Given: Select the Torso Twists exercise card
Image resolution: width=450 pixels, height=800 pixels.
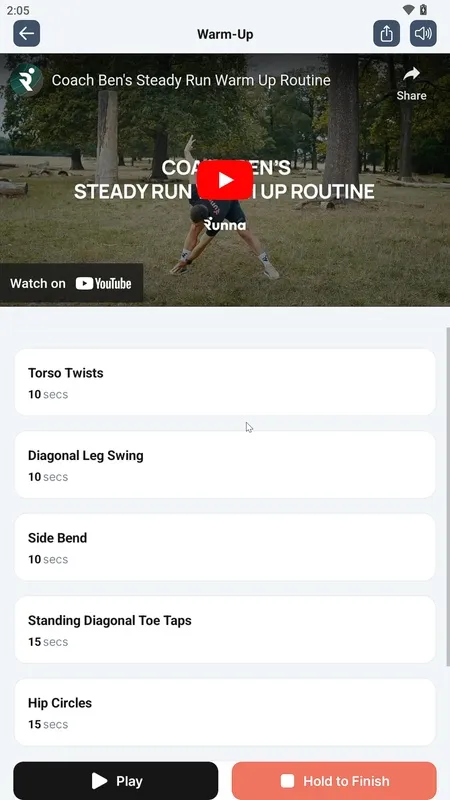Looking at the screenshot, I should (225, 382).
